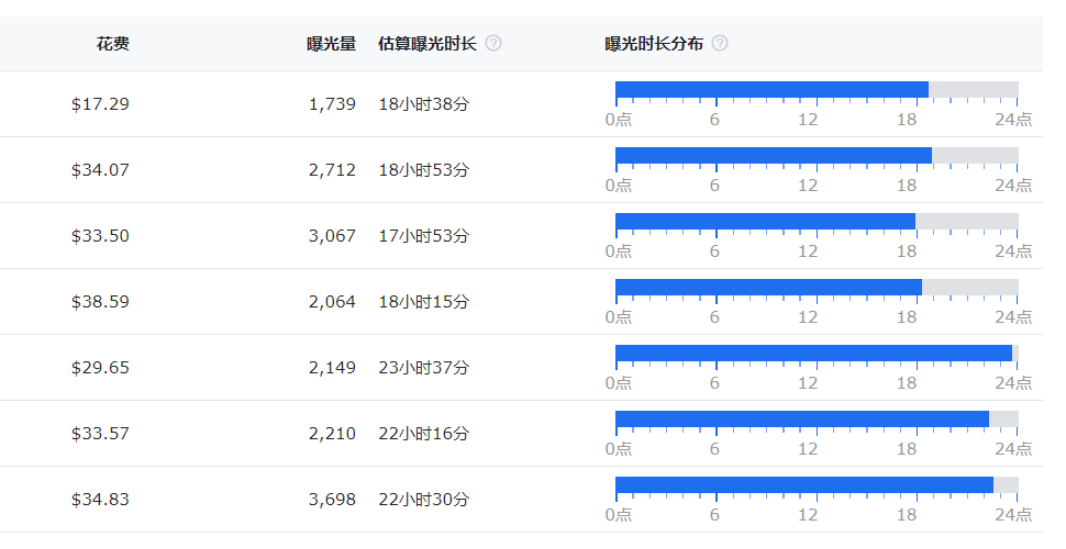Select the $17.29 cost cell
Screen dimensions: 1066x549
coord(100,104)
